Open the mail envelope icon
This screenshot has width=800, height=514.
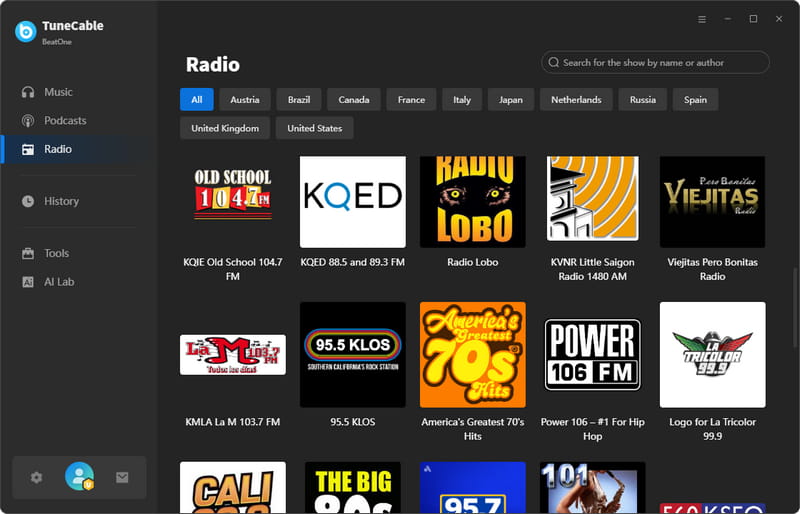122,477
